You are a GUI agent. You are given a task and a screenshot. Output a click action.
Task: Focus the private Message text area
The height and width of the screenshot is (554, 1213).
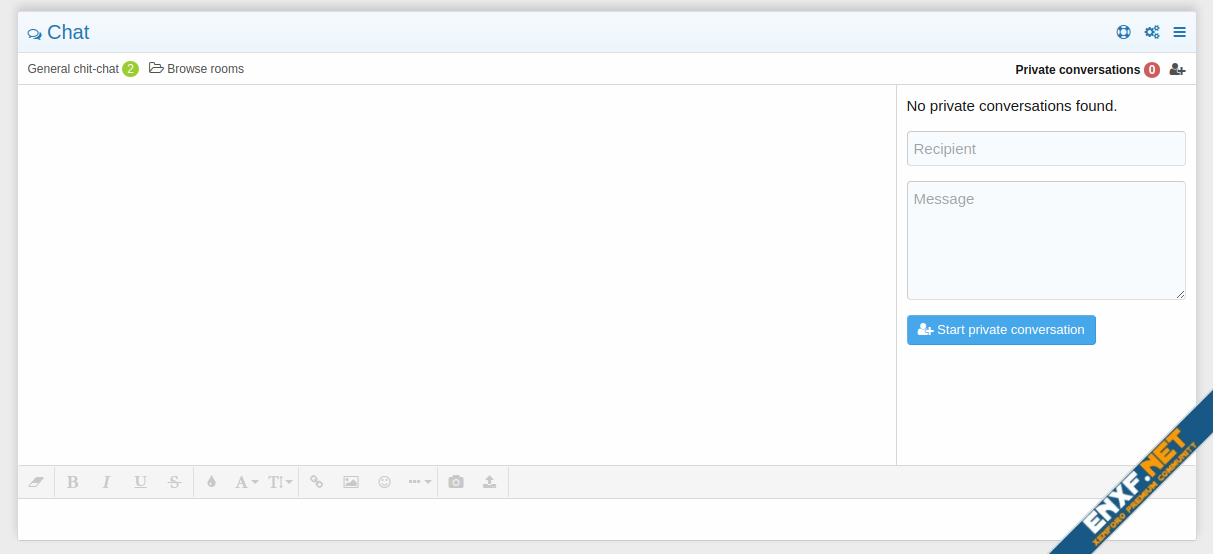pyautogui.click(x=1046, y=240)
